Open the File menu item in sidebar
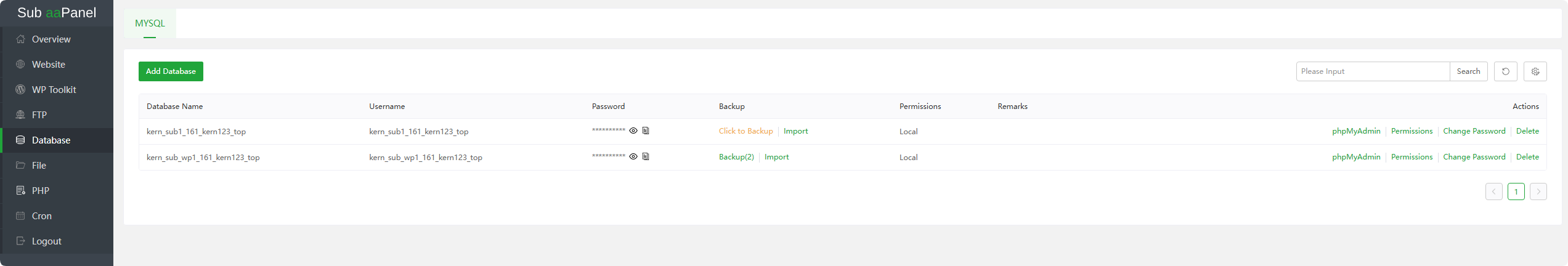 coord(39,166)
